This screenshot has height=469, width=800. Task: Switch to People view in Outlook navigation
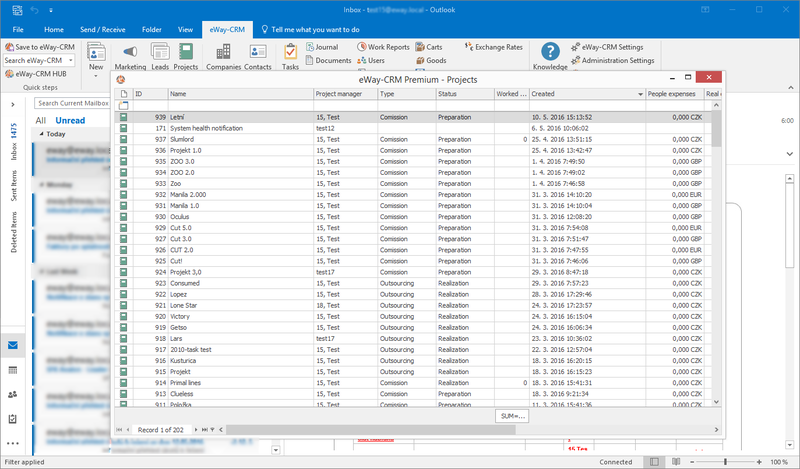[x=13, y=394]
